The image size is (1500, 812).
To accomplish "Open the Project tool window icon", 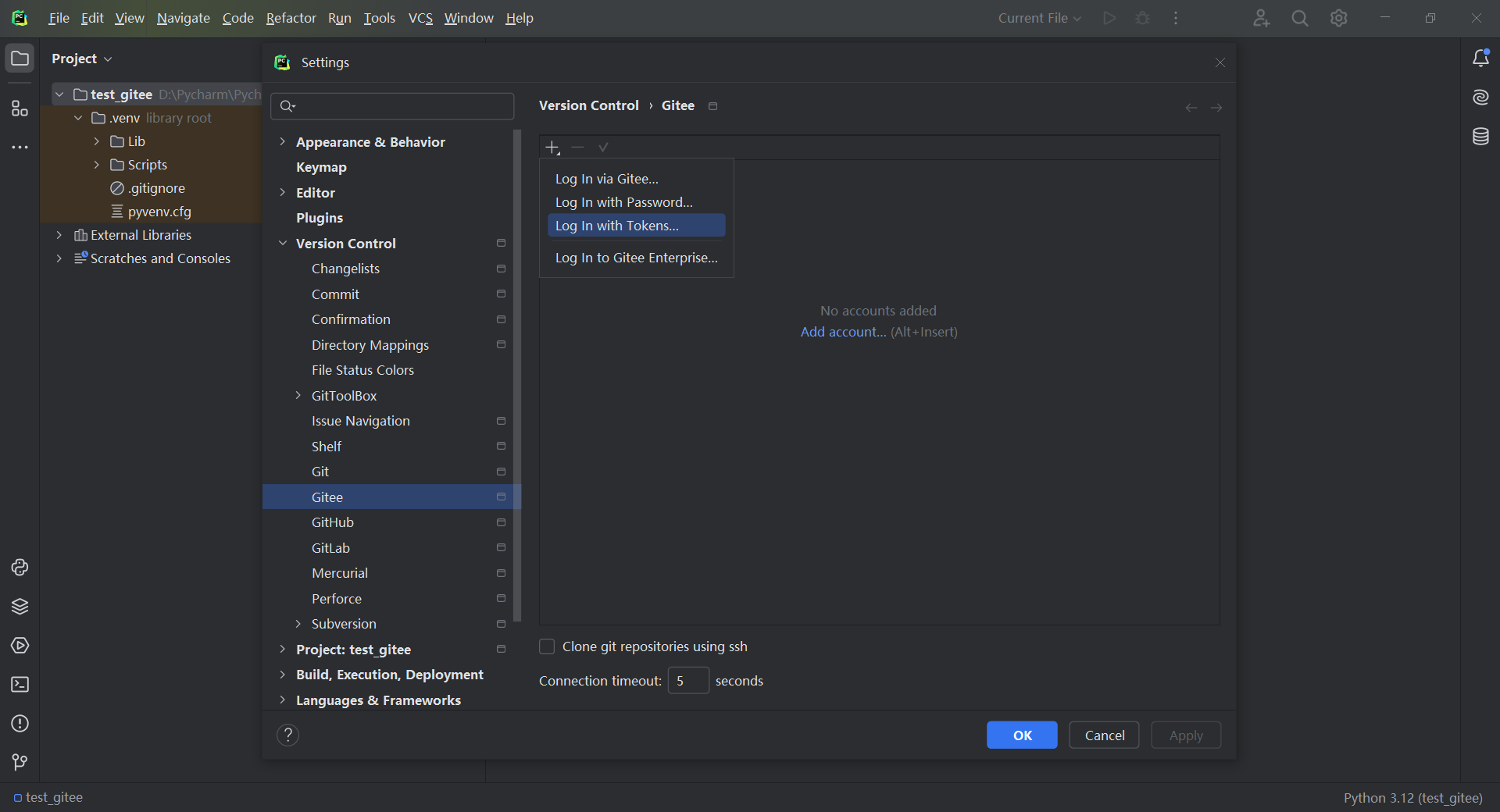I will tap(20, 59).
